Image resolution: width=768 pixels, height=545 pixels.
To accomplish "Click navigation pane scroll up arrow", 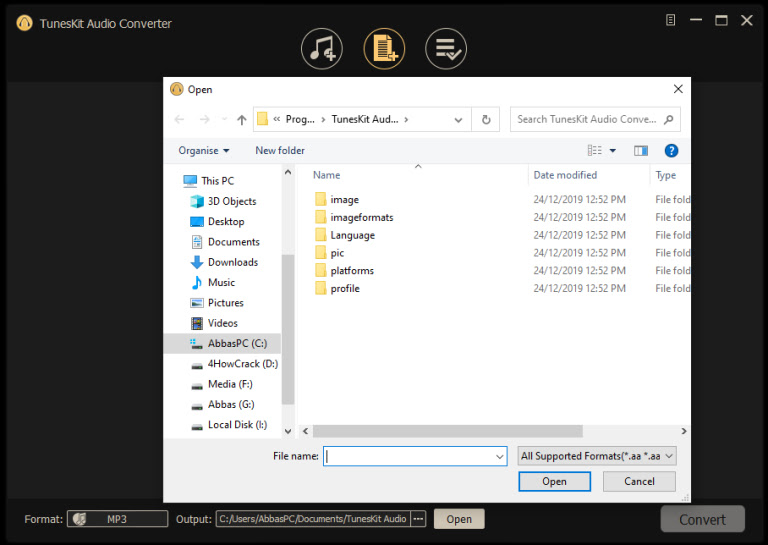I will 288,172.
